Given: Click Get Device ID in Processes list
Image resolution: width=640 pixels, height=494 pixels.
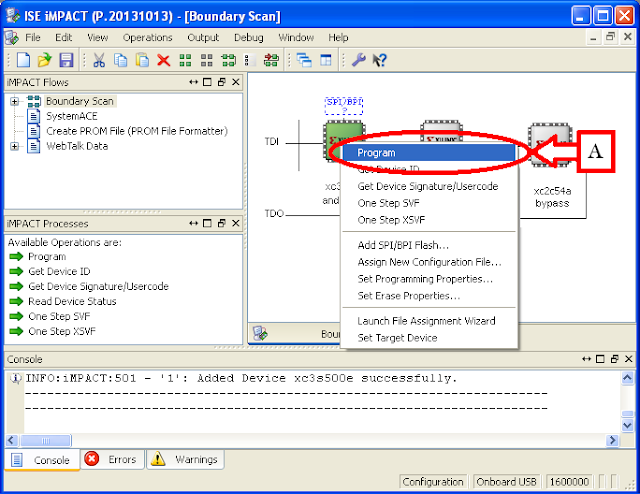Looking at the screenshot, I should 59,271.
